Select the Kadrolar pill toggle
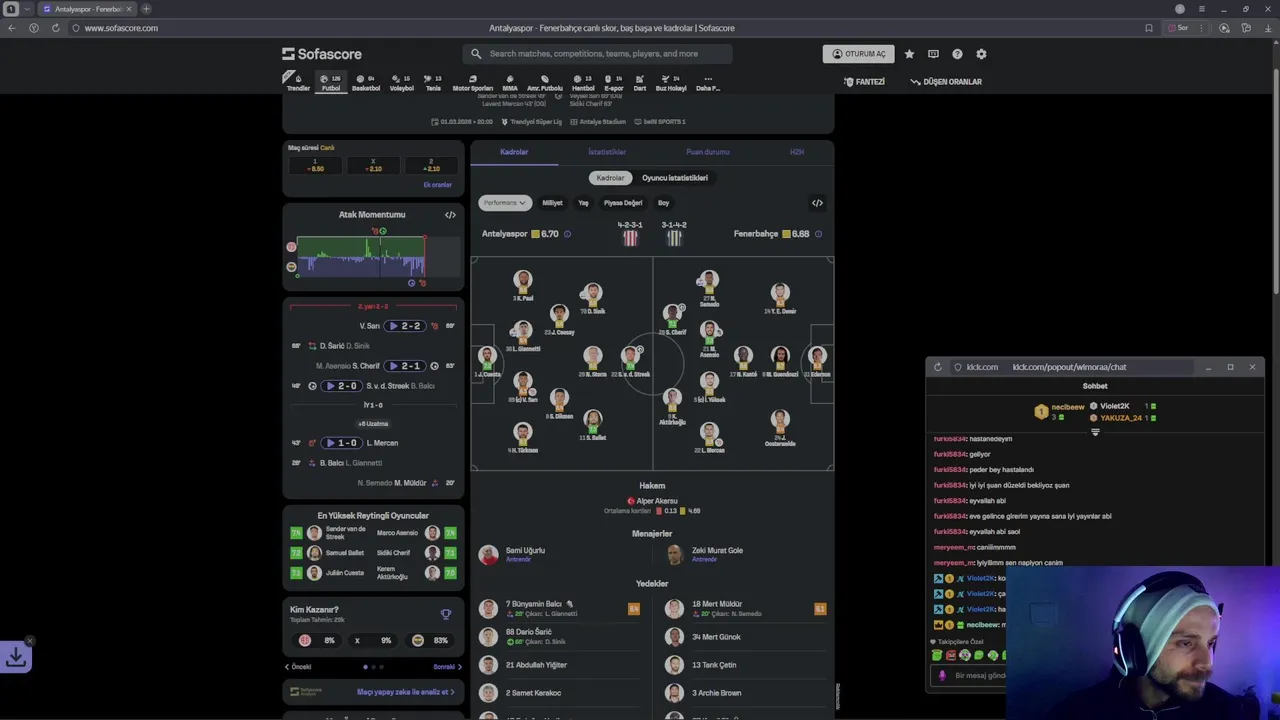Image resolution: width=1280 pixels, height=720 pixels. [610, 178]
